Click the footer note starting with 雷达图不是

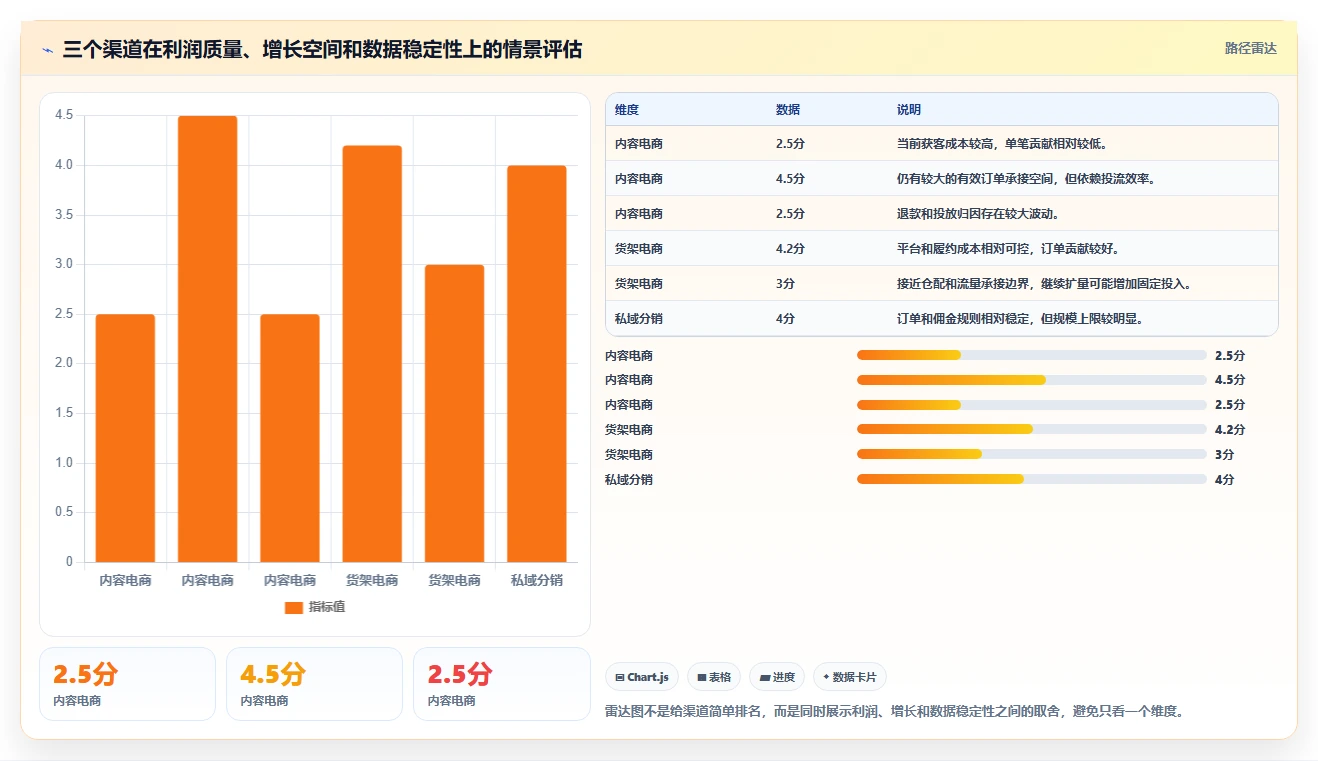(895, 712)
